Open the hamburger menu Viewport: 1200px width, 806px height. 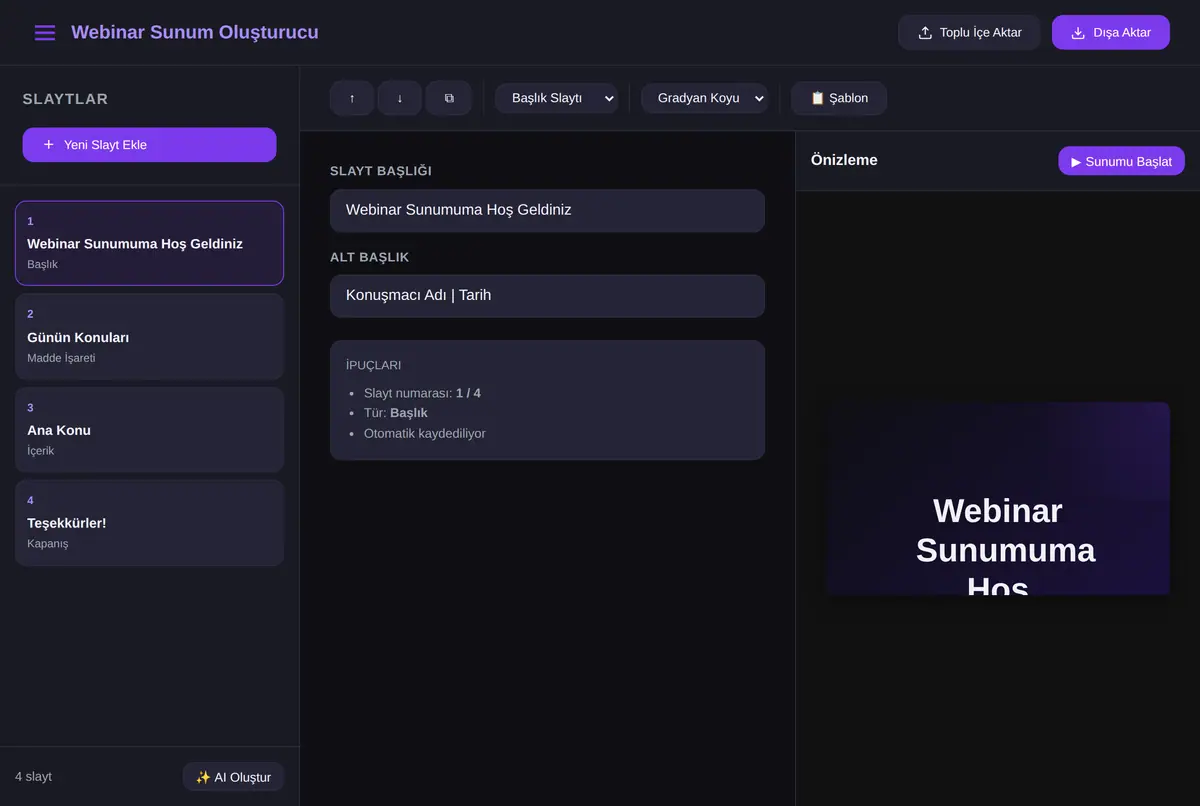[45, 33]
